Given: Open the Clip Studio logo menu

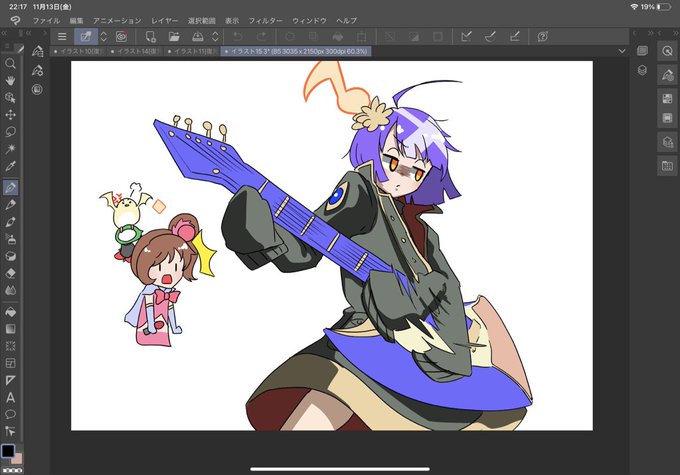Looking at the screenshot, I should (15, 20).
